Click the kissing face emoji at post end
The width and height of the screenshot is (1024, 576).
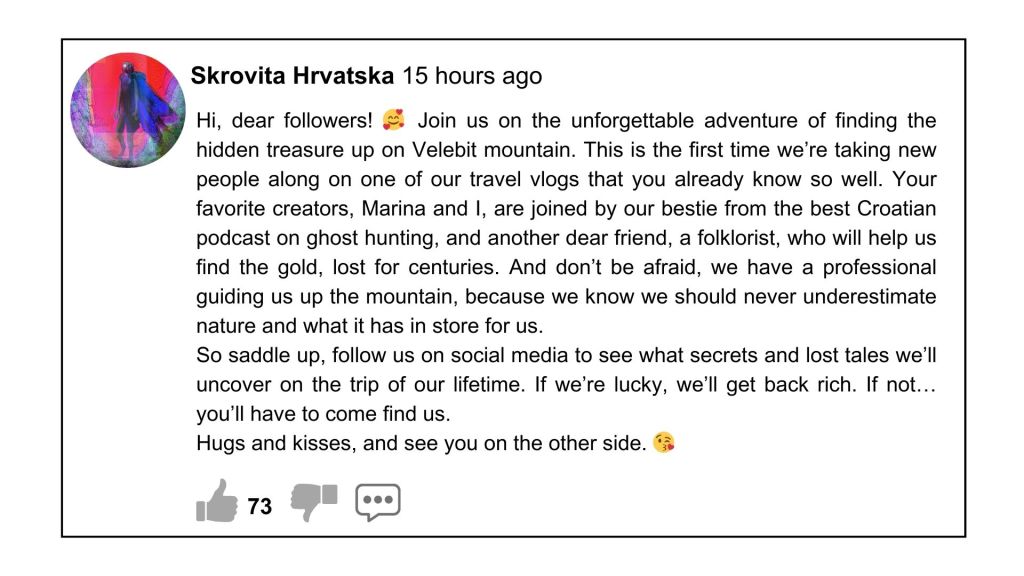click(663, 442)
